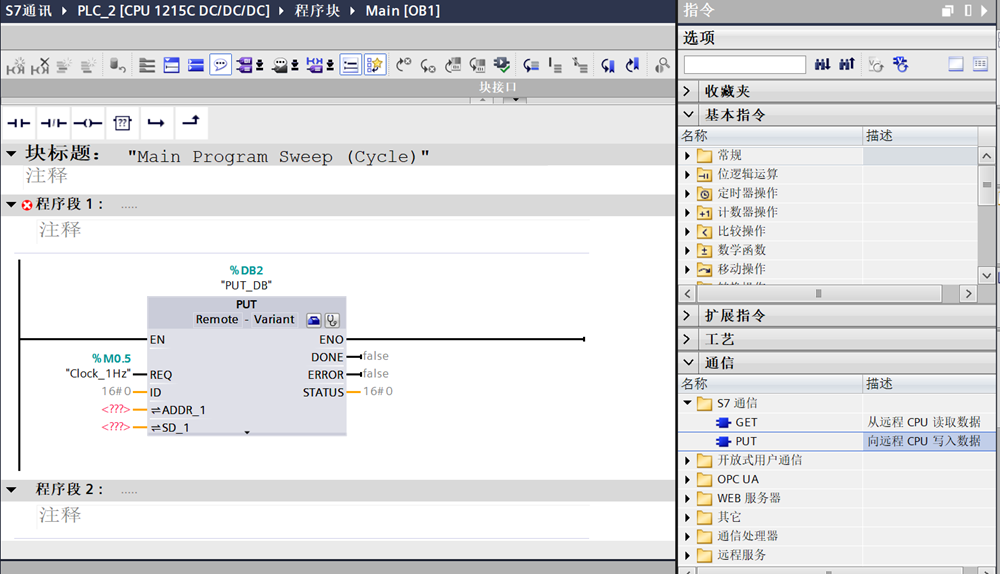Viewport: 1000px width, 574px height.
Task: Toggle the comment bubble display button
Action: tap(220, 65)
